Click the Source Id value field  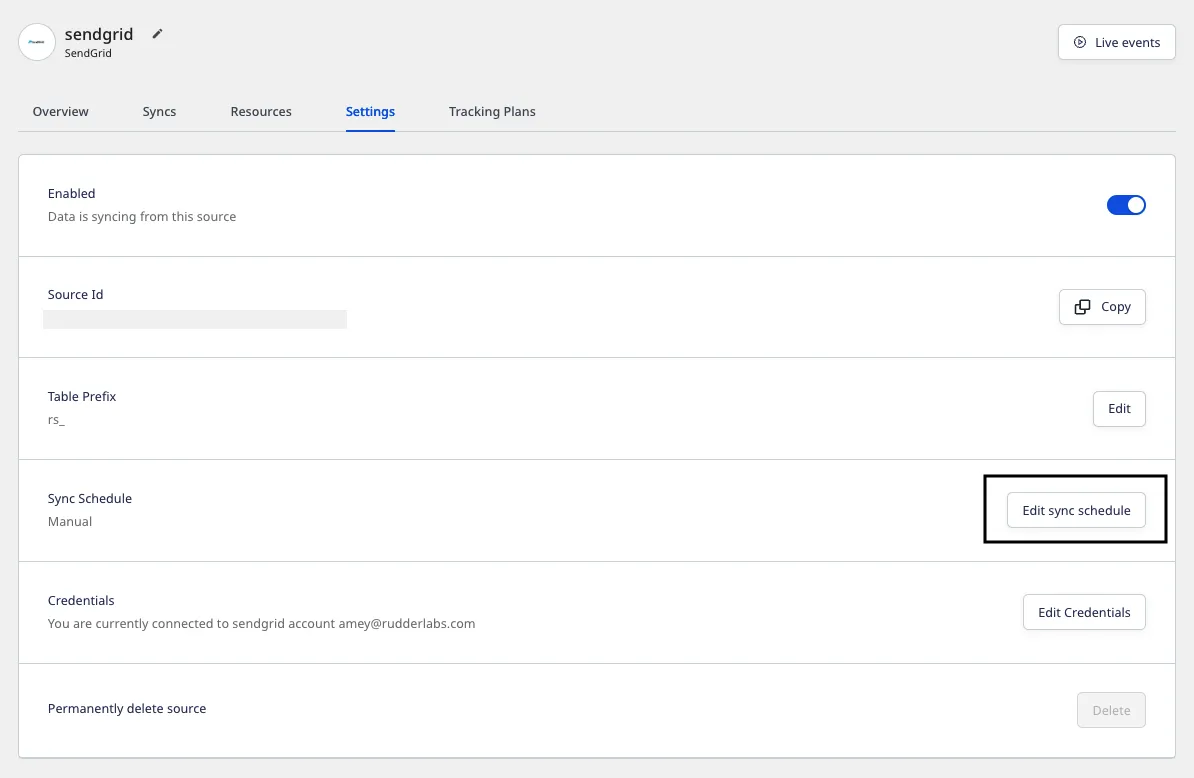pyautogui.click(x=195, y=319)
